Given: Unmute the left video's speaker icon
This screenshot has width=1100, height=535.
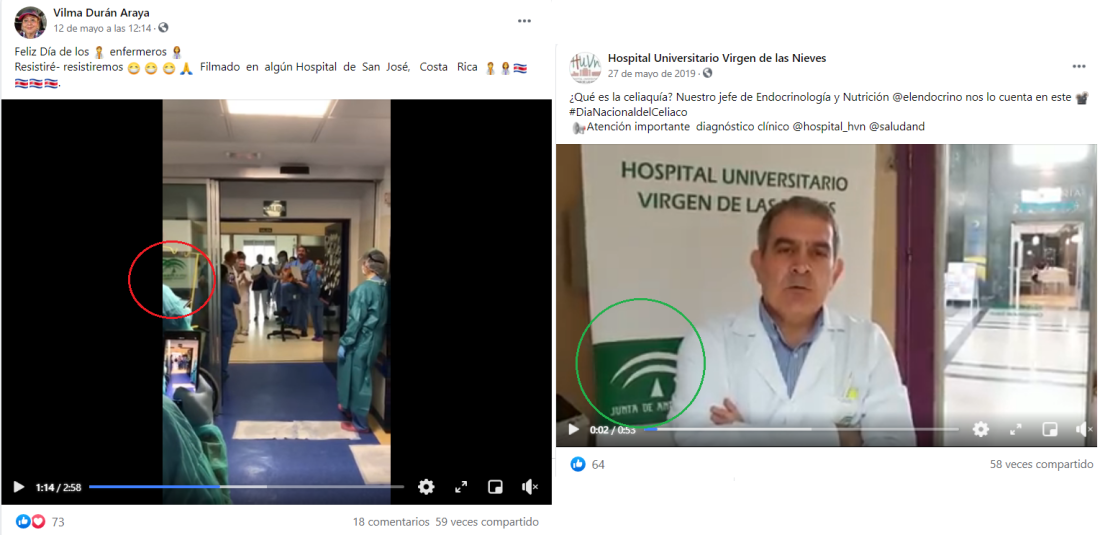Looking at the screenshot, I should (x=529, y=487).
